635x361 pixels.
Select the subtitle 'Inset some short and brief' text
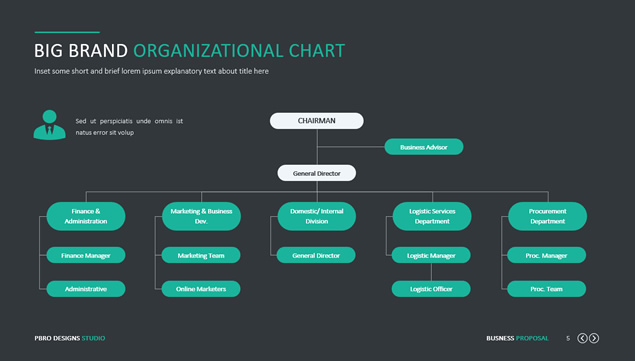151,71
